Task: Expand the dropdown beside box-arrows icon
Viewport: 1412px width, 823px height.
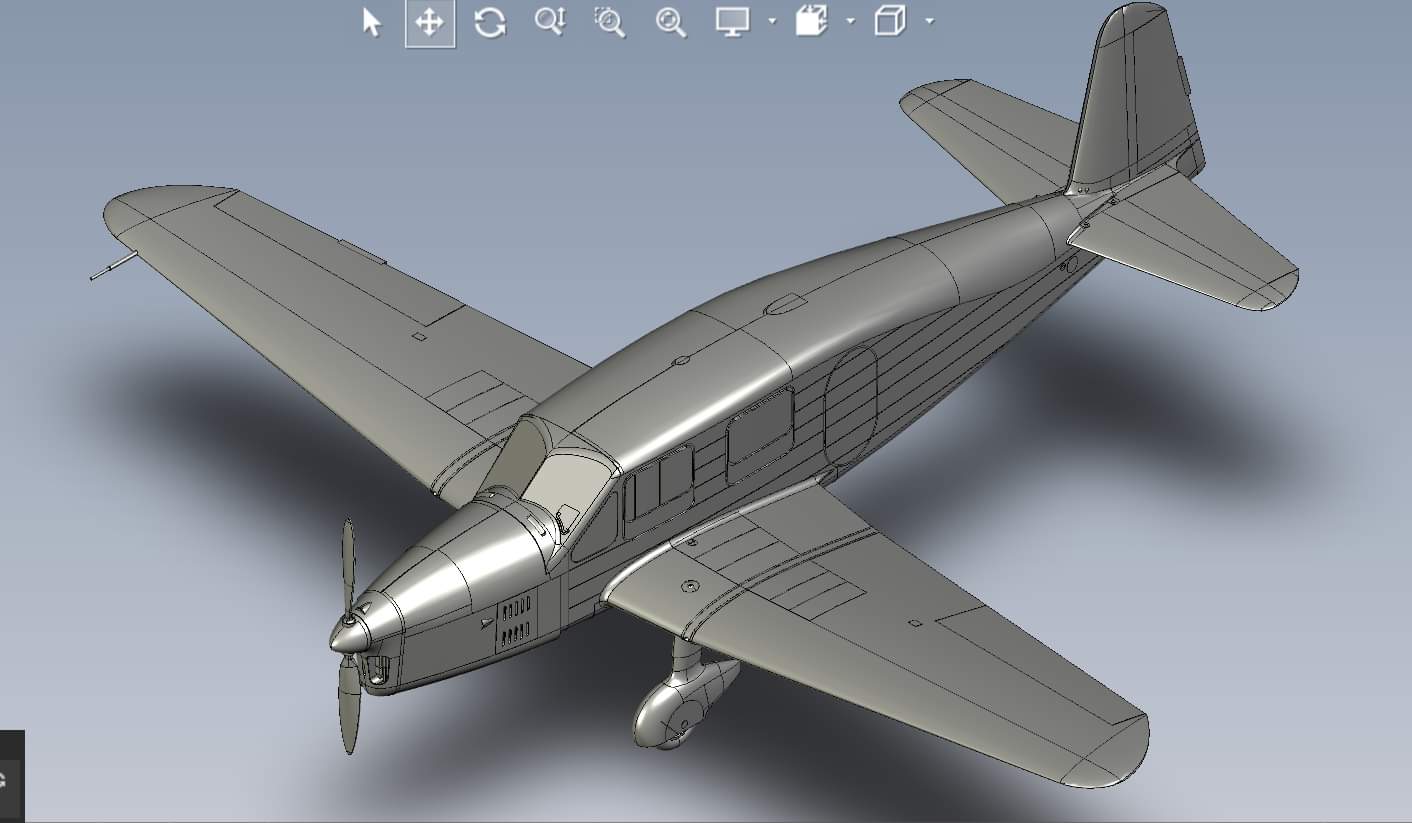Action: 850,21
